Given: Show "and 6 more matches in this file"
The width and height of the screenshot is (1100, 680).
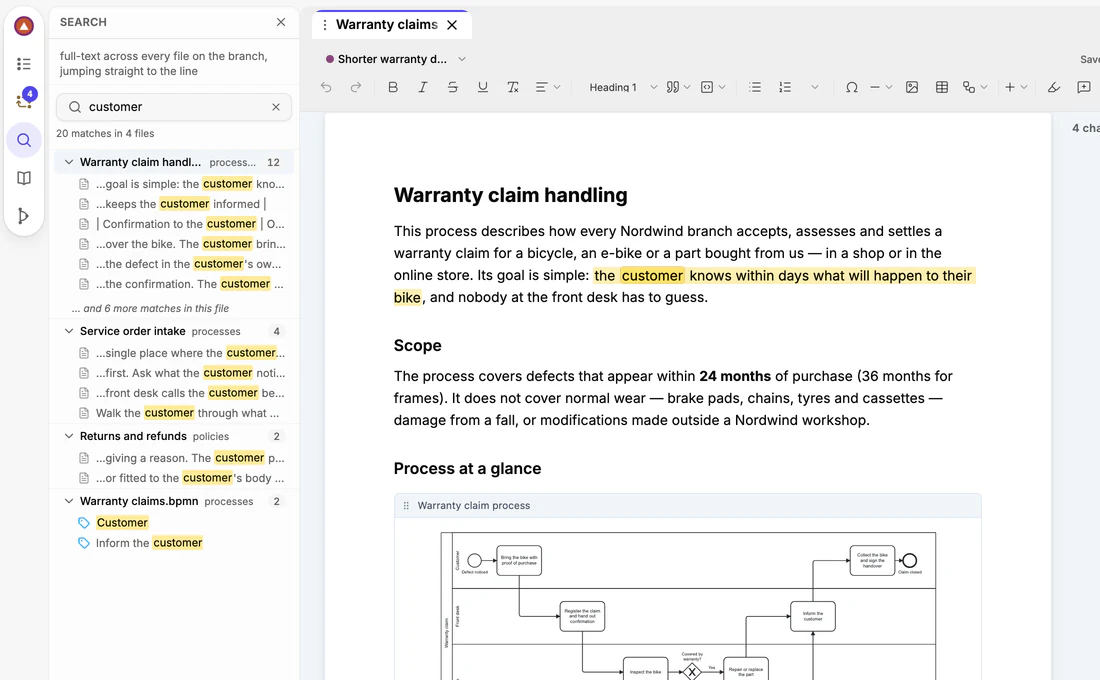Looking at the screenshot, I should click(150, 308).
